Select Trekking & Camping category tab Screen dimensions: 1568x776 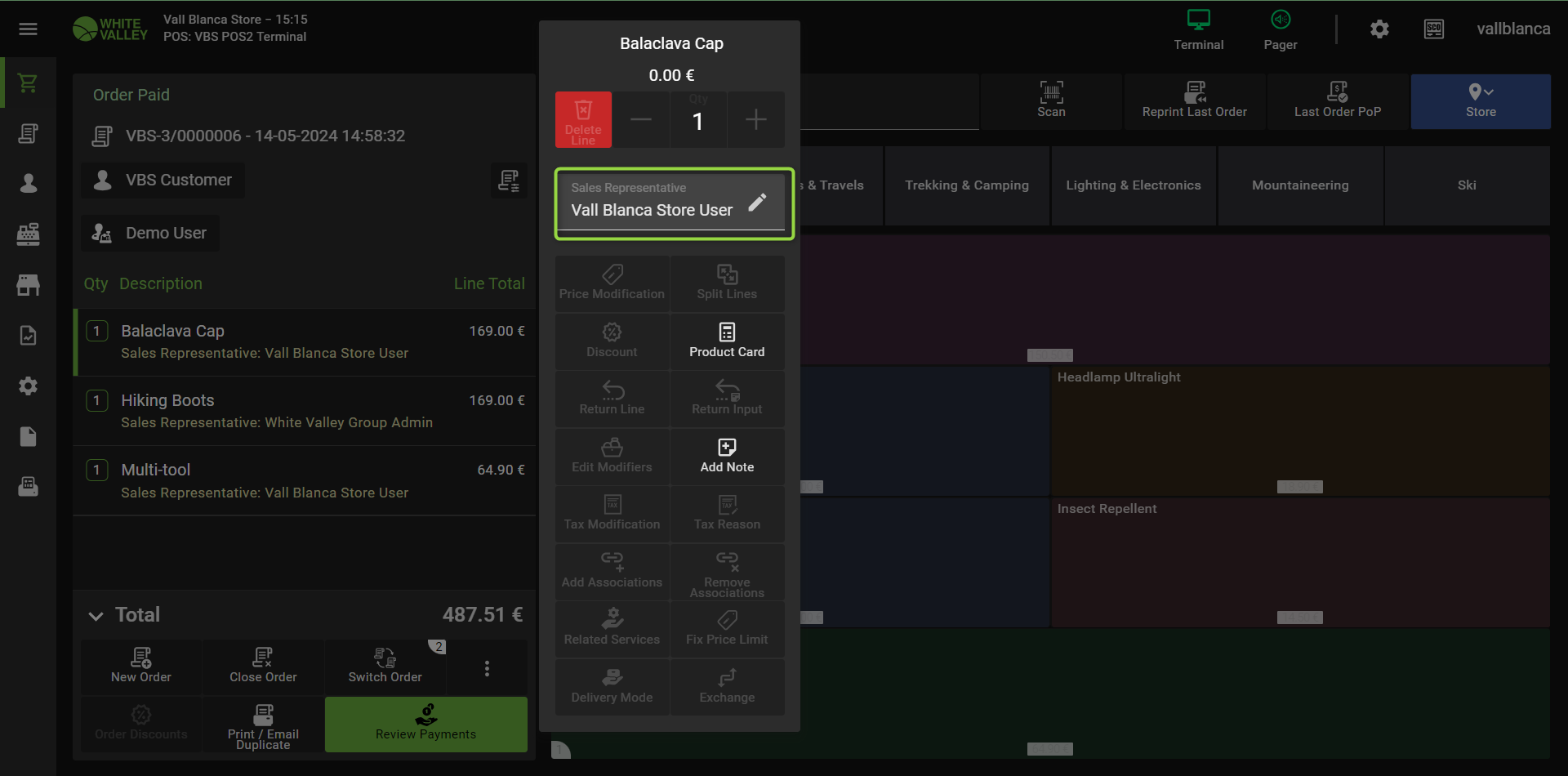967,185
